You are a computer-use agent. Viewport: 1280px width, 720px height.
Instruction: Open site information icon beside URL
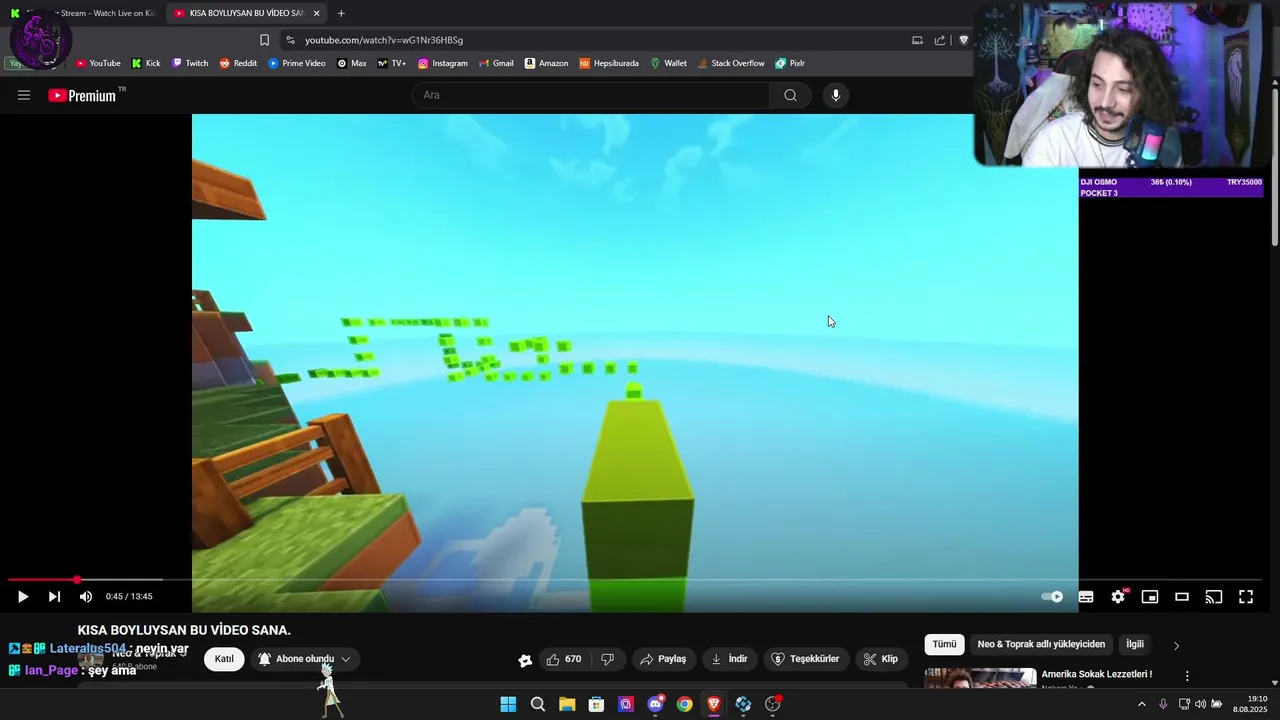point(290,40)
